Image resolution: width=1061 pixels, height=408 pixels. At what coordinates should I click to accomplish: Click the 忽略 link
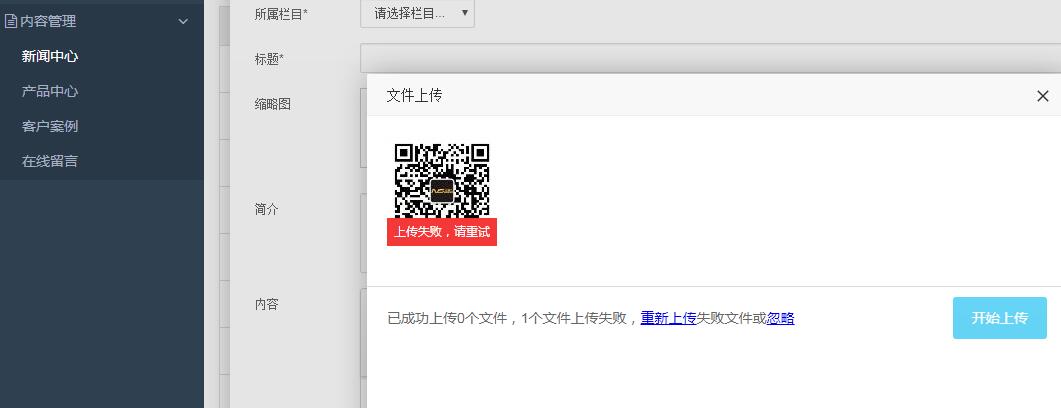(781, 318)
